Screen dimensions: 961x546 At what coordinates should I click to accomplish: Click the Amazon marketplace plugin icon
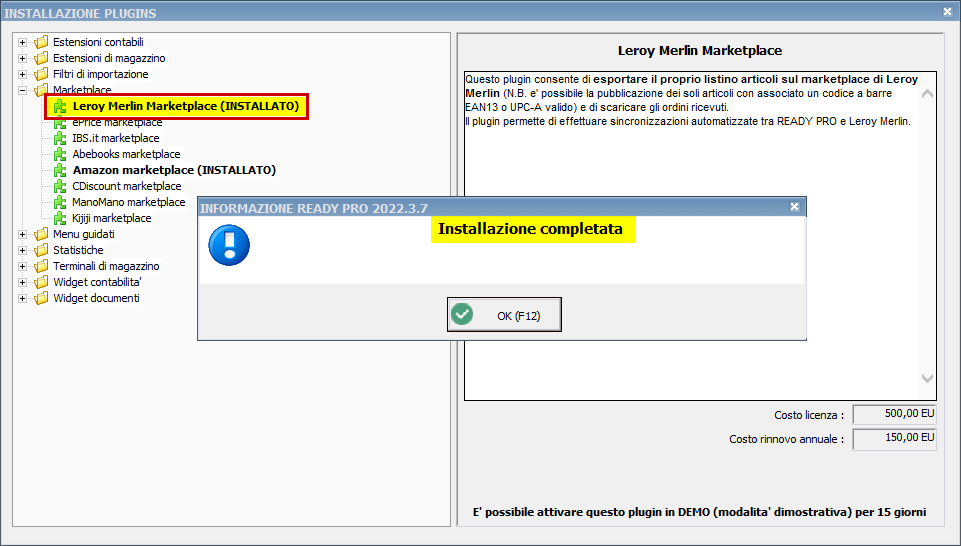[60, 170]
